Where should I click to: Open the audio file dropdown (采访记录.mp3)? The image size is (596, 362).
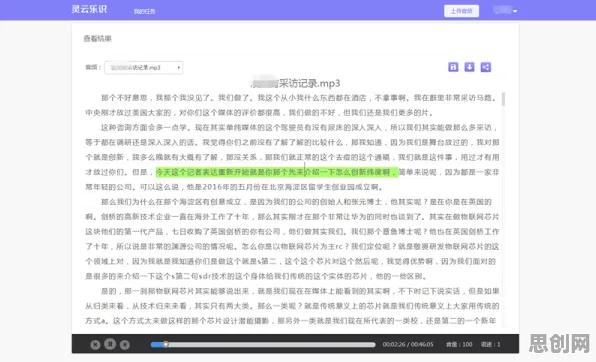(144, 67)
